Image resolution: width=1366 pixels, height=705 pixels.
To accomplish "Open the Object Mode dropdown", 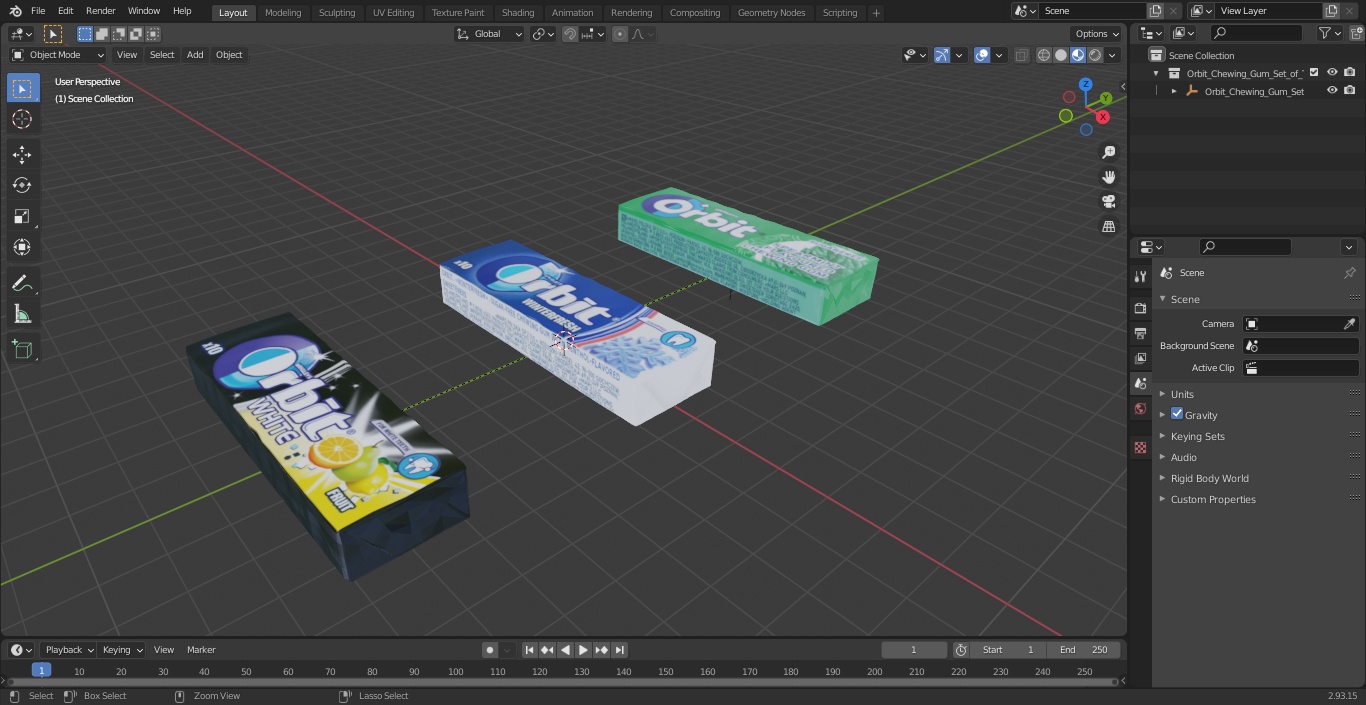I will (58, 55).
